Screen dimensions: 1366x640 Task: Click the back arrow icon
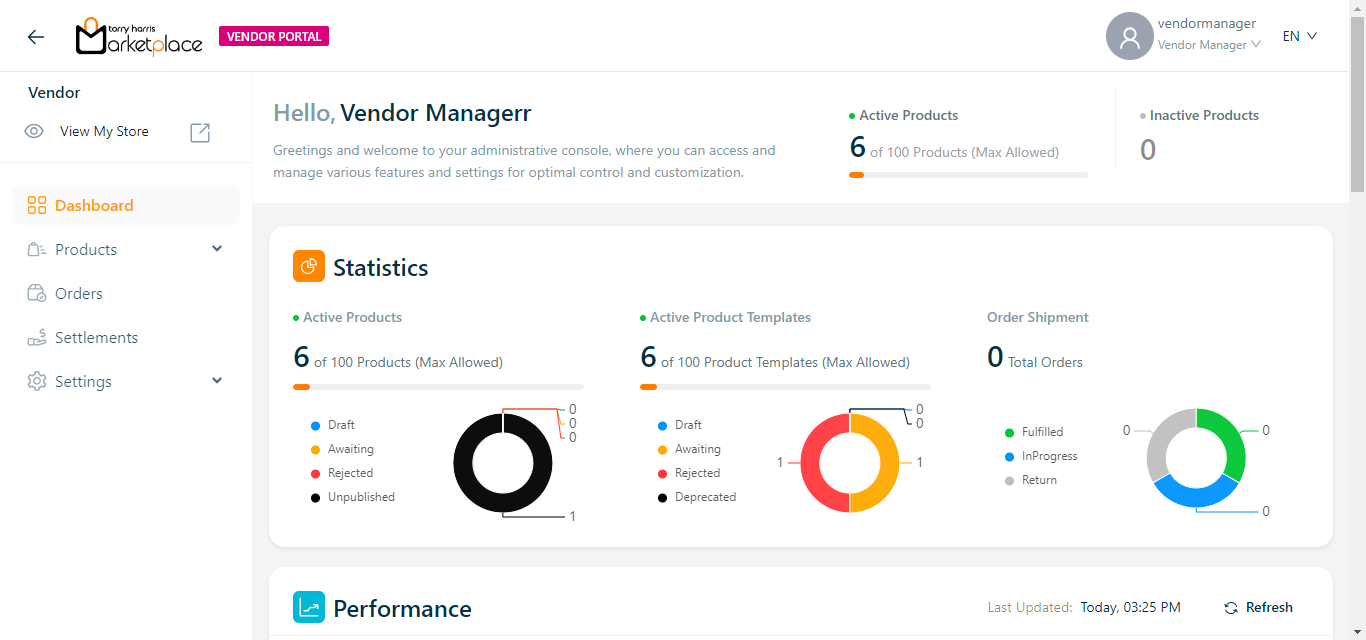point(36,37)
